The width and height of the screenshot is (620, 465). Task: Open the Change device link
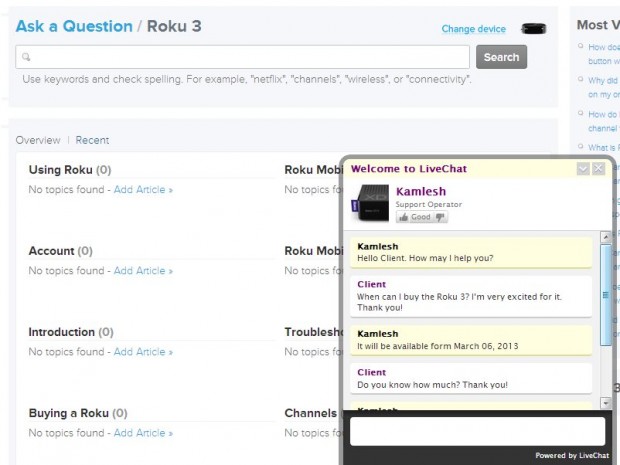tap(474, 29)
